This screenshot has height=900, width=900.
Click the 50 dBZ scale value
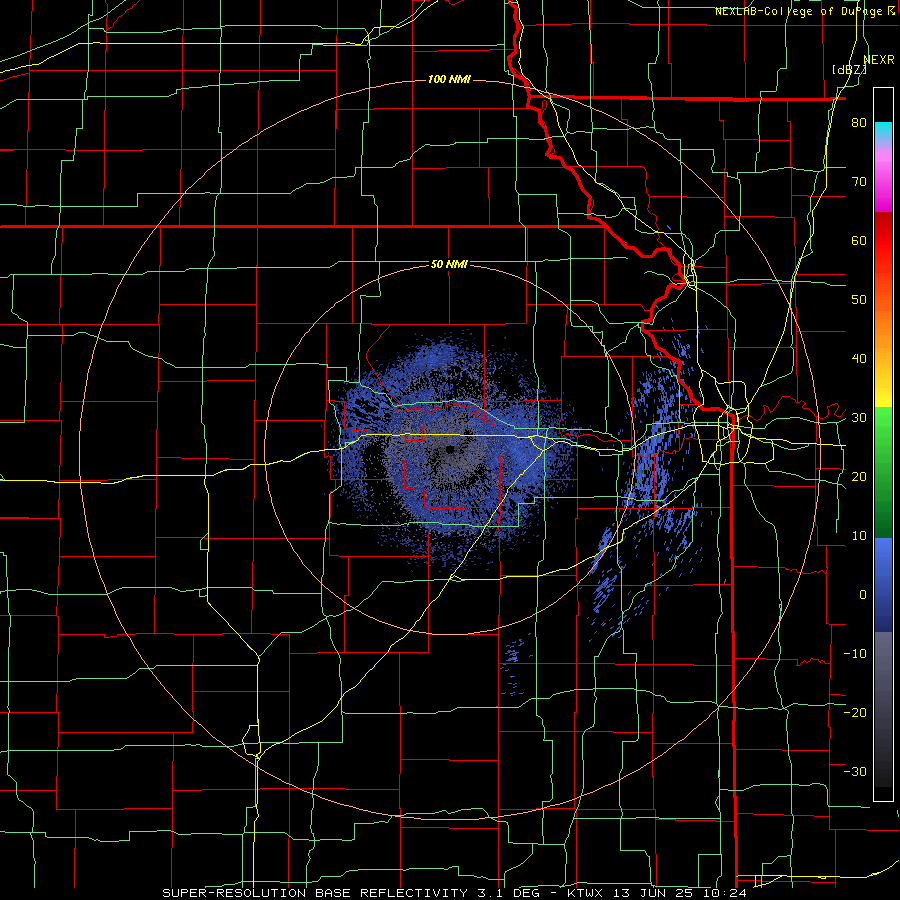[x=859, y=300]
